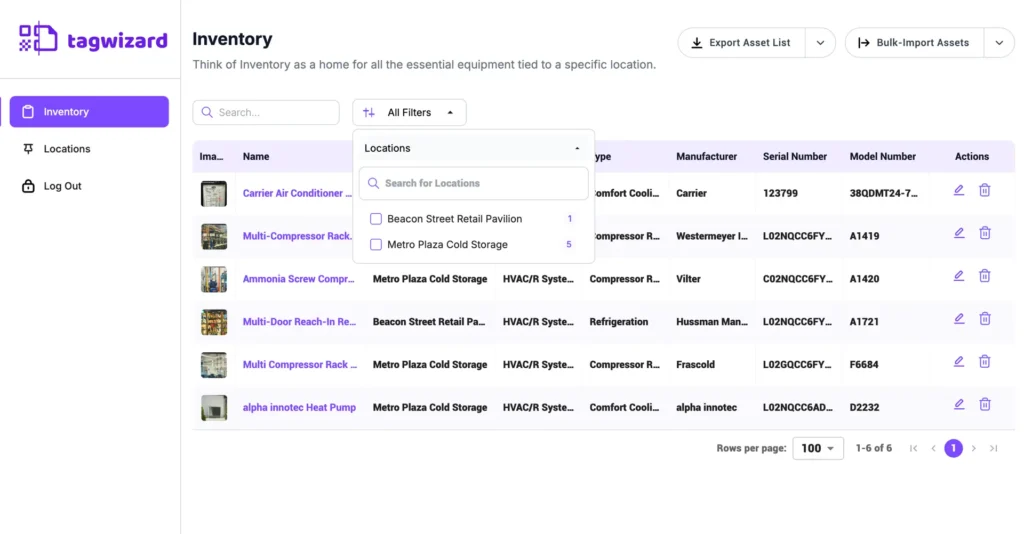Edit the alpha innotec Heat Pump
The width and height of the screenshot is (1024, 534).
point(959,404)
